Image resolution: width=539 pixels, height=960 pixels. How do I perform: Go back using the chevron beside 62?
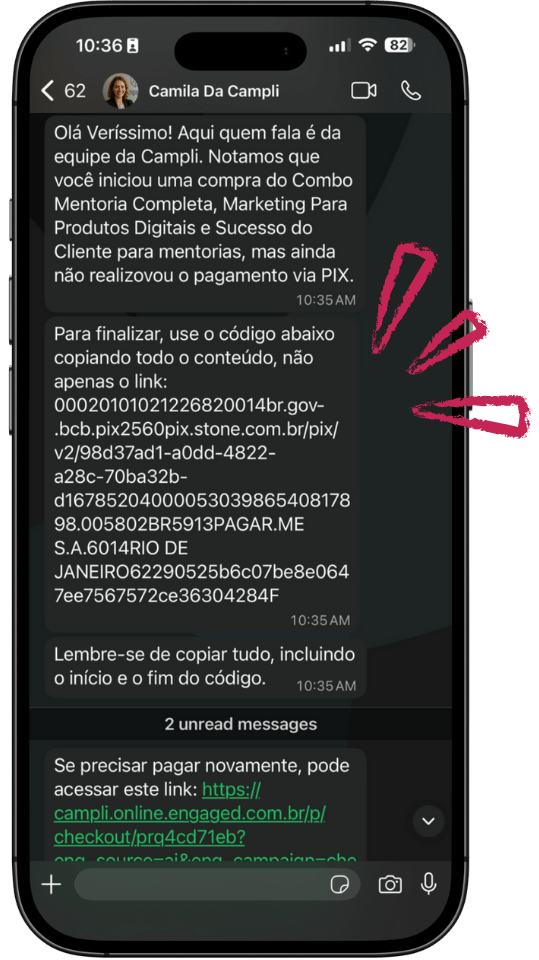47,91
